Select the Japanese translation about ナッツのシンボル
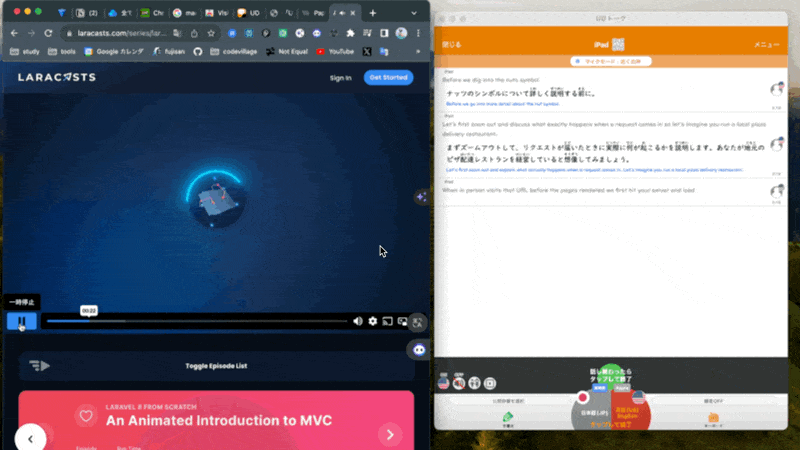The width and height of the screenshot is (800, 450). (x=521, y=93)
